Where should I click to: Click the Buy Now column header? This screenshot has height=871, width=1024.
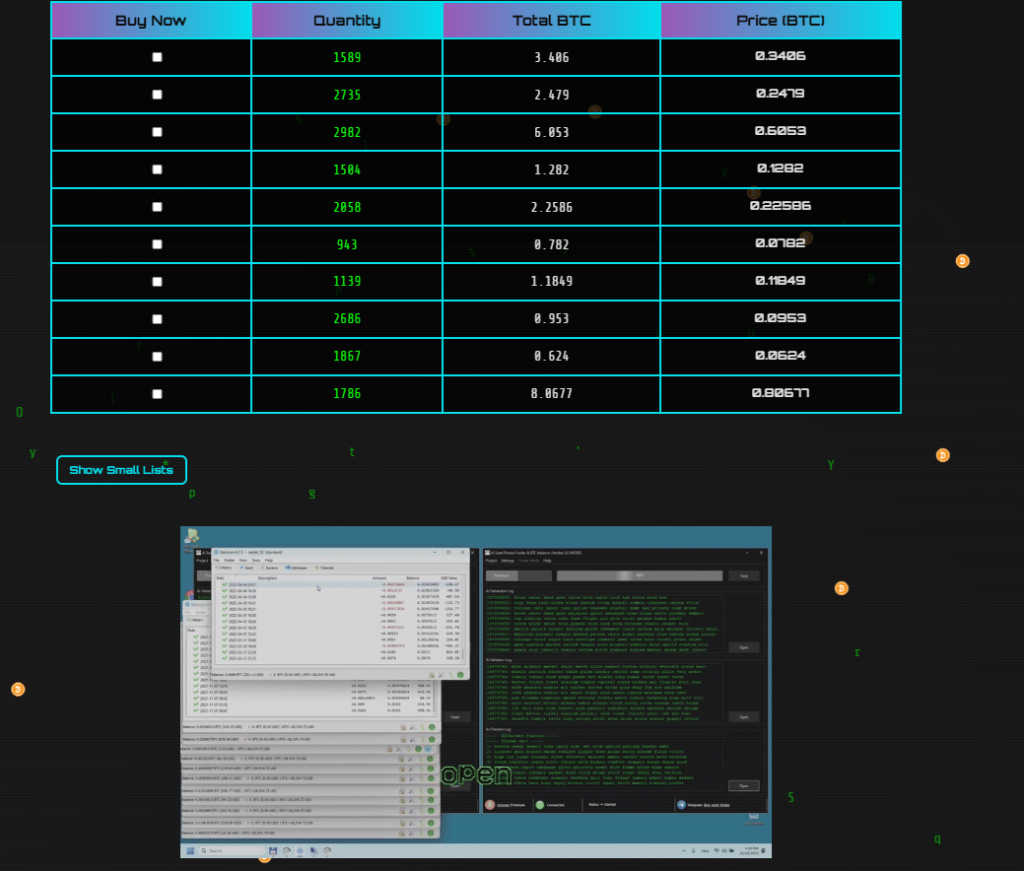tap(151, 20)
